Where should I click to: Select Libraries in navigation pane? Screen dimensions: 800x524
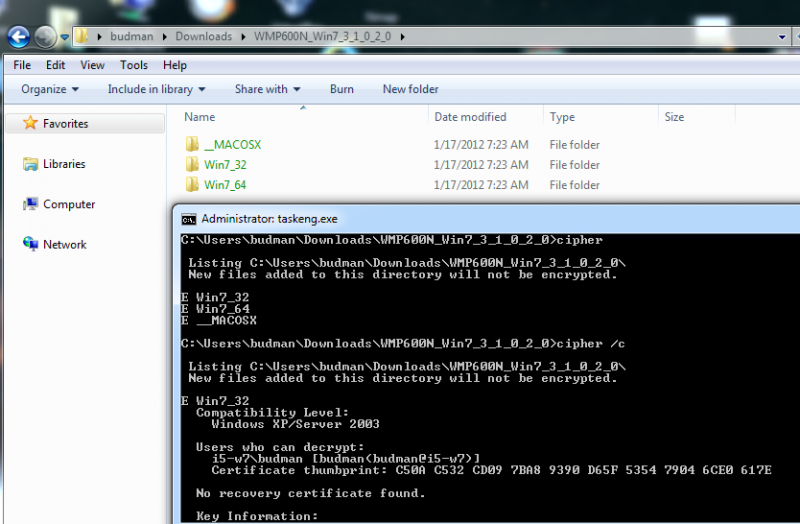point(64,164)
